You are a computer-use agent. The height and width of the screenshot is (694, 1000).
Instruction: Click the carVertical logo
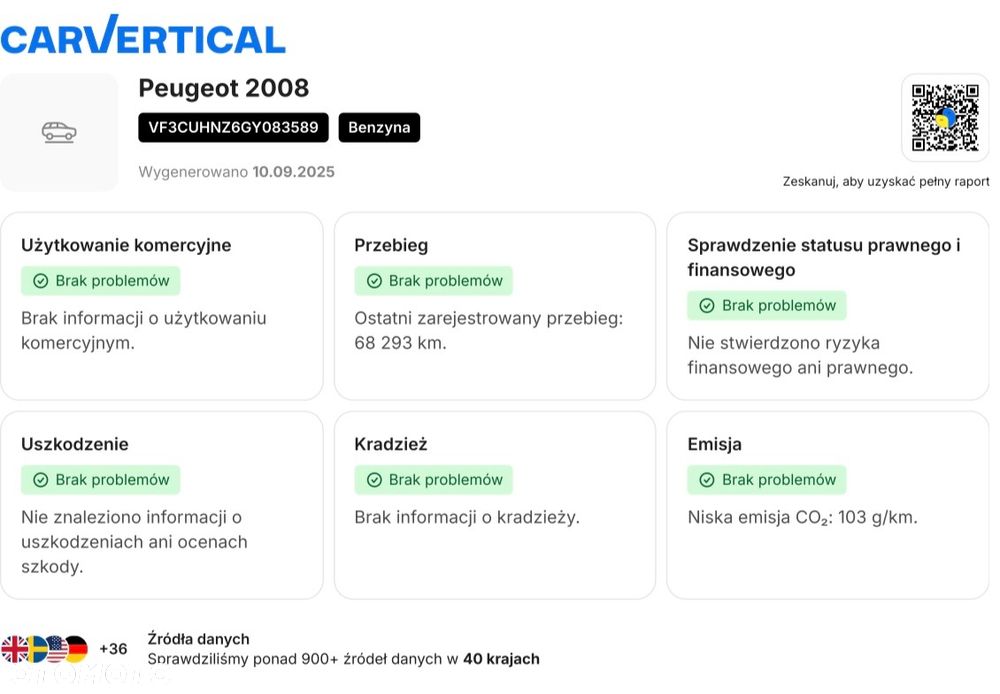point(143,36)
